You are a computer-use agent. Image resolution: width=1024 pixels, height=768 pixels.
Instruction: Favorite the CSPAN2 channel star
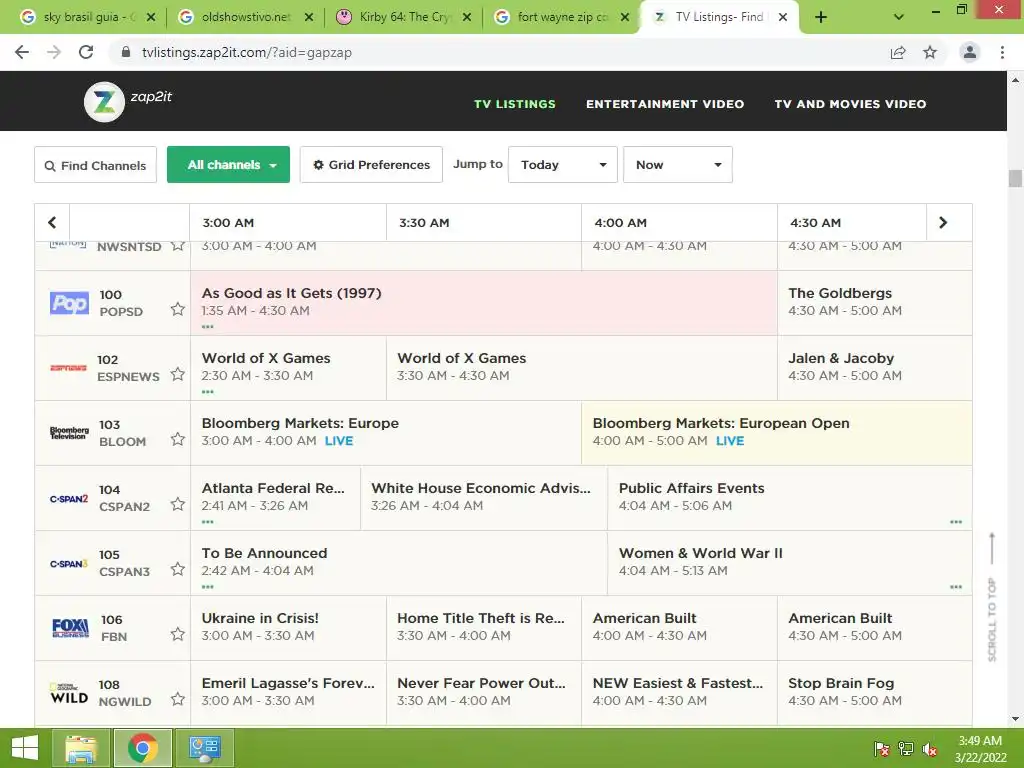[178, 504]
